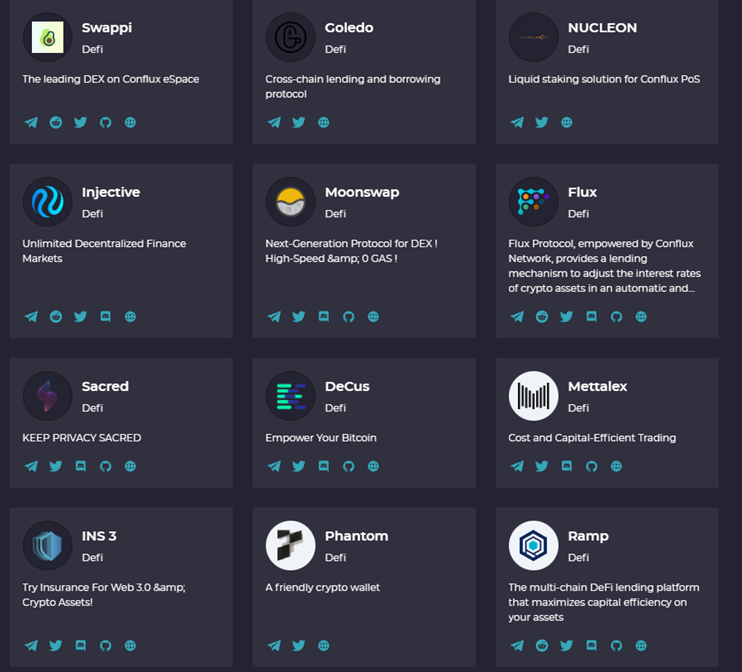Visit Phantom's website globe icon
Screen dimensions: 742x672
pyautogui.click(x=324, y=645)
